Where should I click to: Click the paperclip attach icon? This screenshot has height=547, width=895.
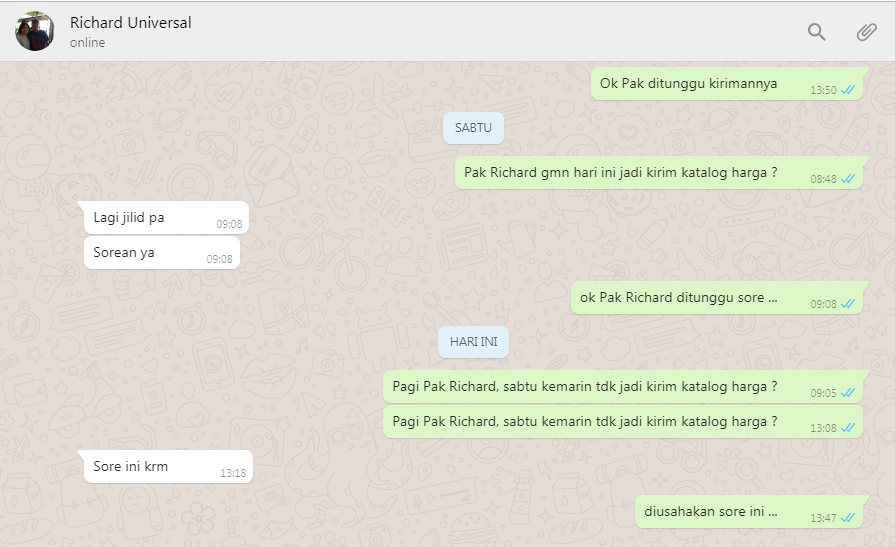(x=866, y=32)
